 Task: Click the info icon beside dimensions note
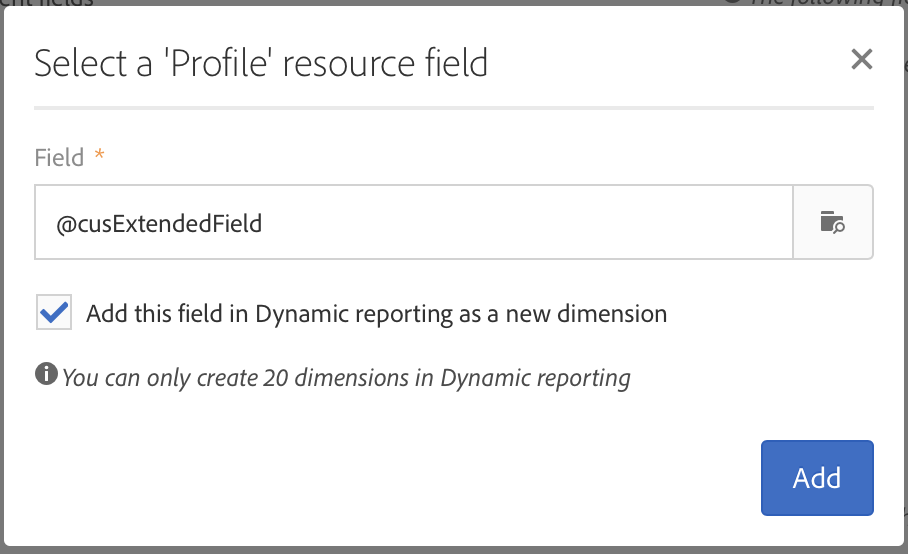46,375
